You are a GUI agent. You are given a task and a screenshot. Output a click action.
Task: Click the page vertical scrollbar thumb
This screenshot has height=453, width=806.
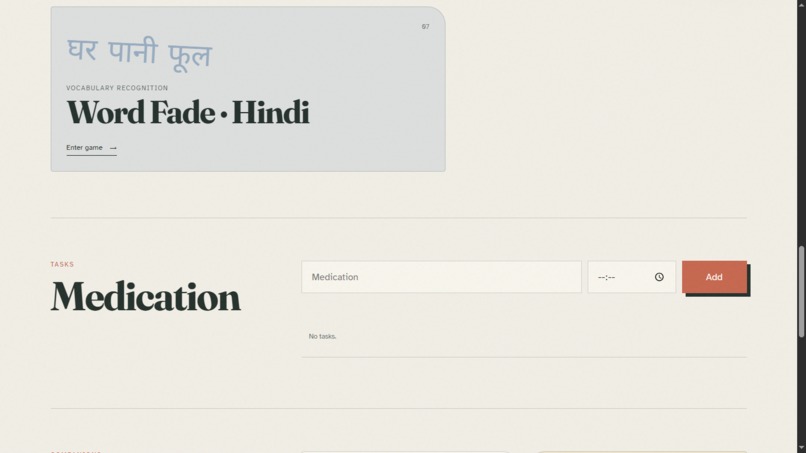(801, 291)
